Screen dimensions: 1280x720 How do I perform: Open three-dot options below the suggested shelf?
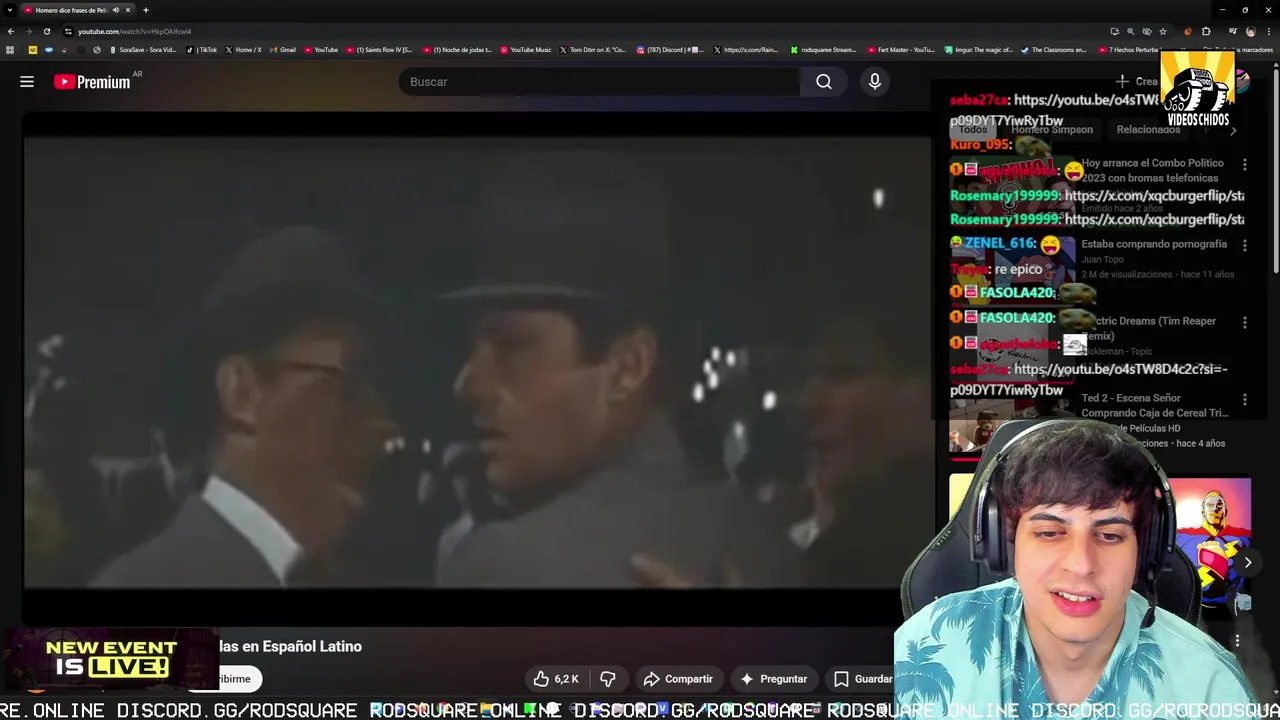[1237, 640]
